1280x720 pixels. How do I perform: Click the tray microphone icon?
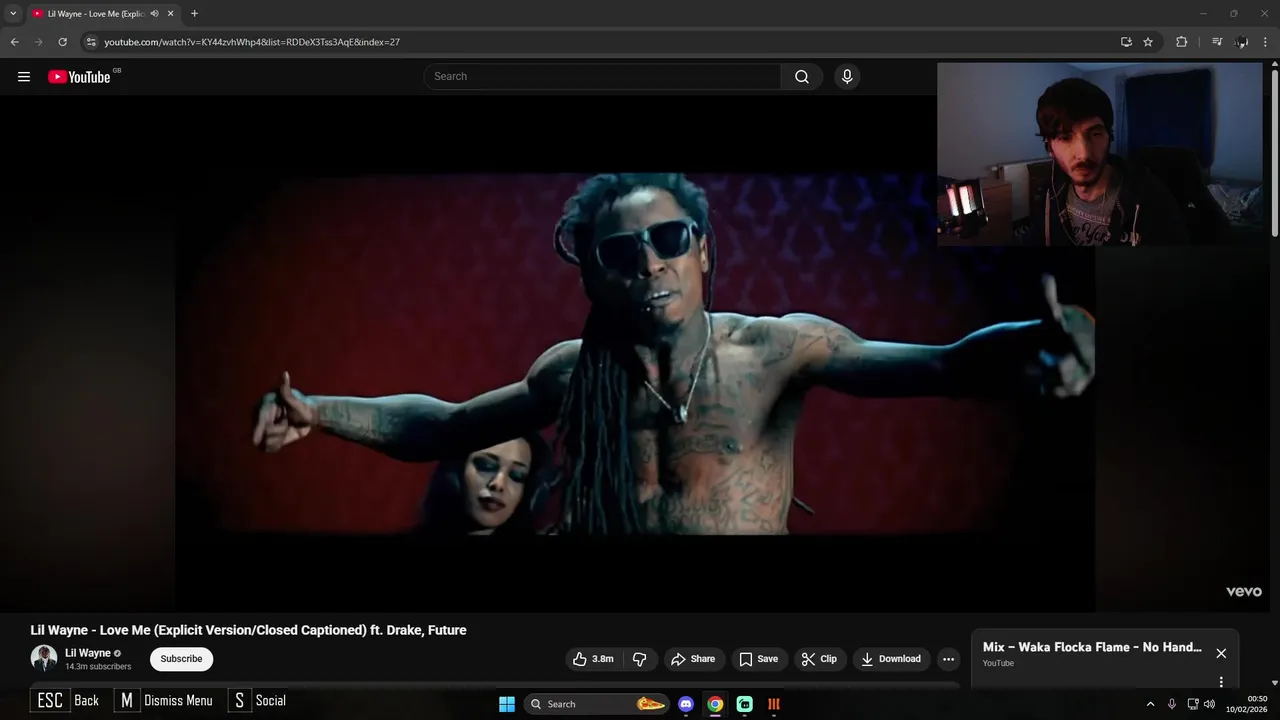(1172, 704)
